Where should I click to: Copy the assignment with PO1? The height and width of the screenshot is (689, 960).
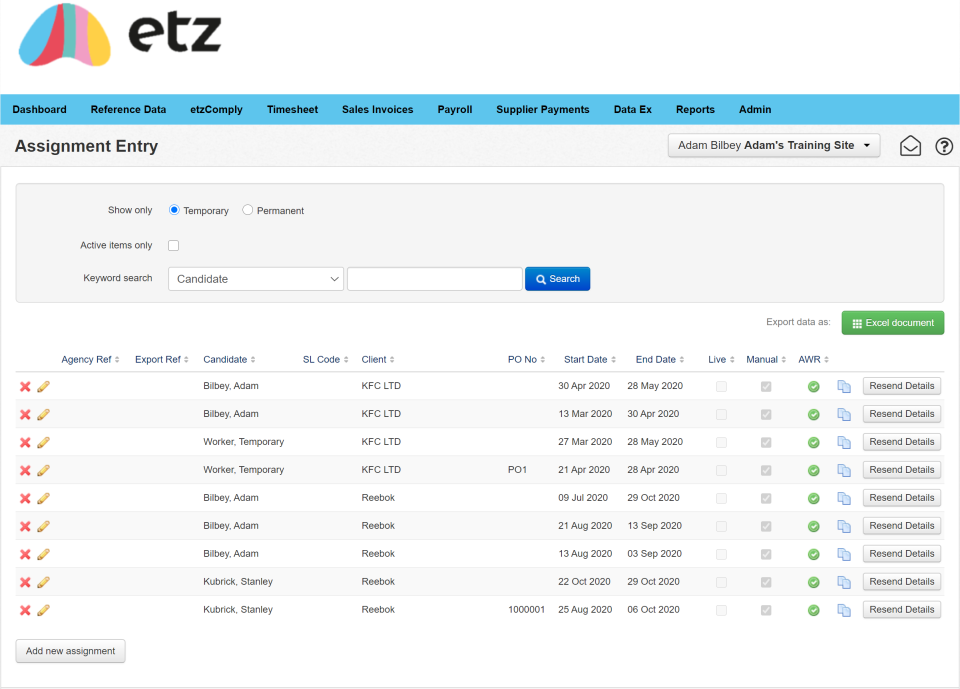click(844, 470)
